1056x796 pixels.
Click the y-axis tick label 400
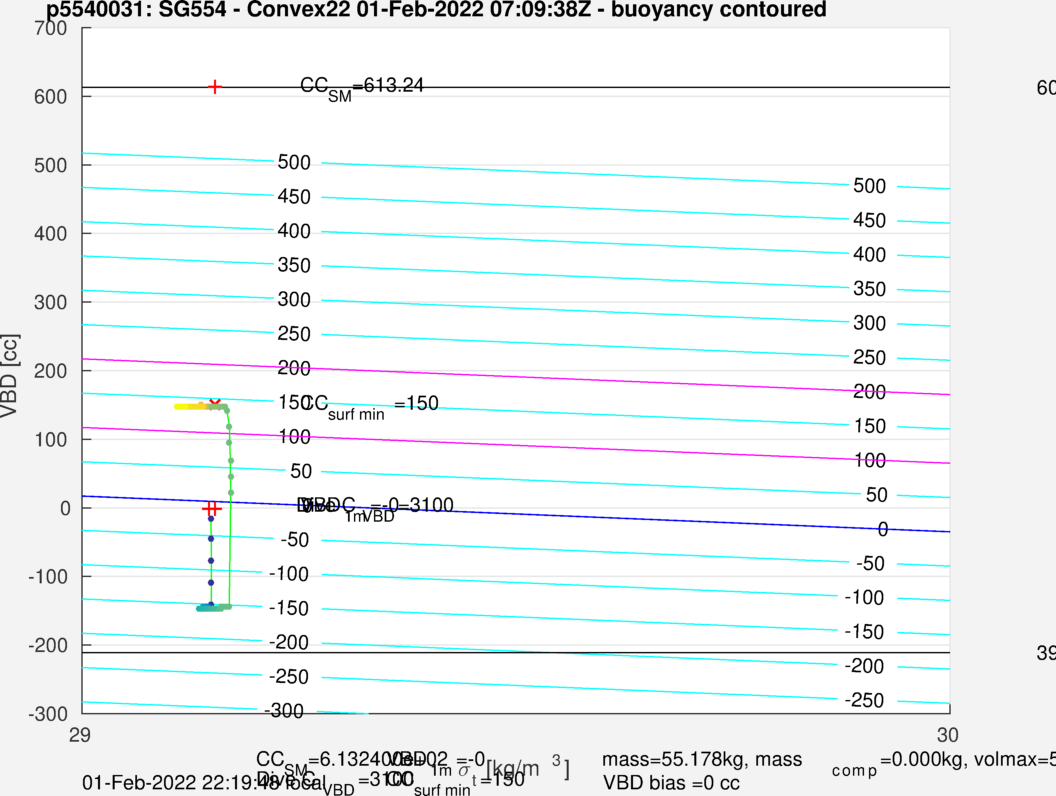click(51, 234)
